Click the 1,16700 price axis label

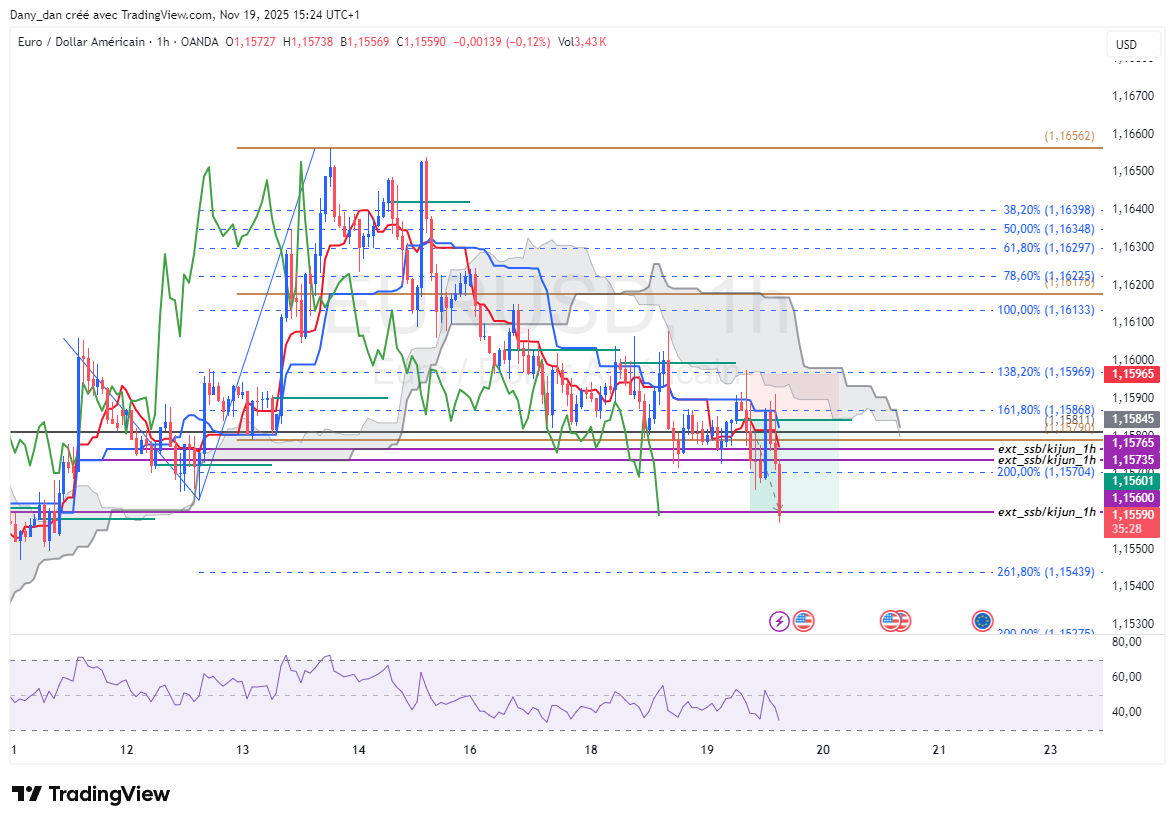[1133, 96]
